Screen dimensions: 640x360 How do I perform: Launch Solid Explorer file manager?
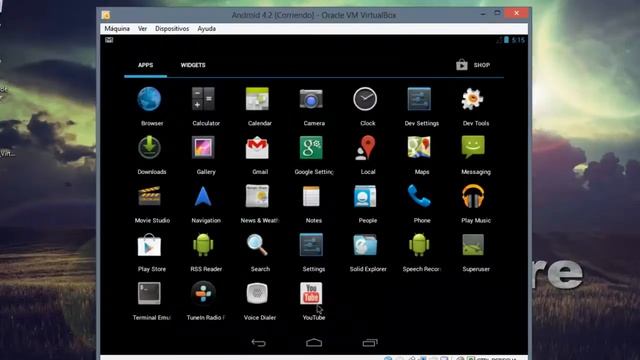(365, 245)
